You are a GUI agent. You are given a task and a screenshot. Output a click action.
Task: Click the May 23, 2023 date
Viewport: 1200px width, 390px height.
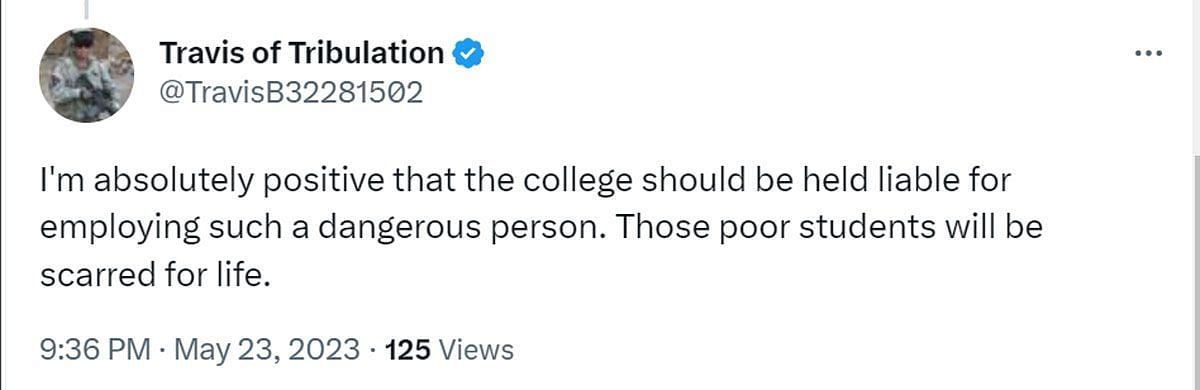point(267,350)
